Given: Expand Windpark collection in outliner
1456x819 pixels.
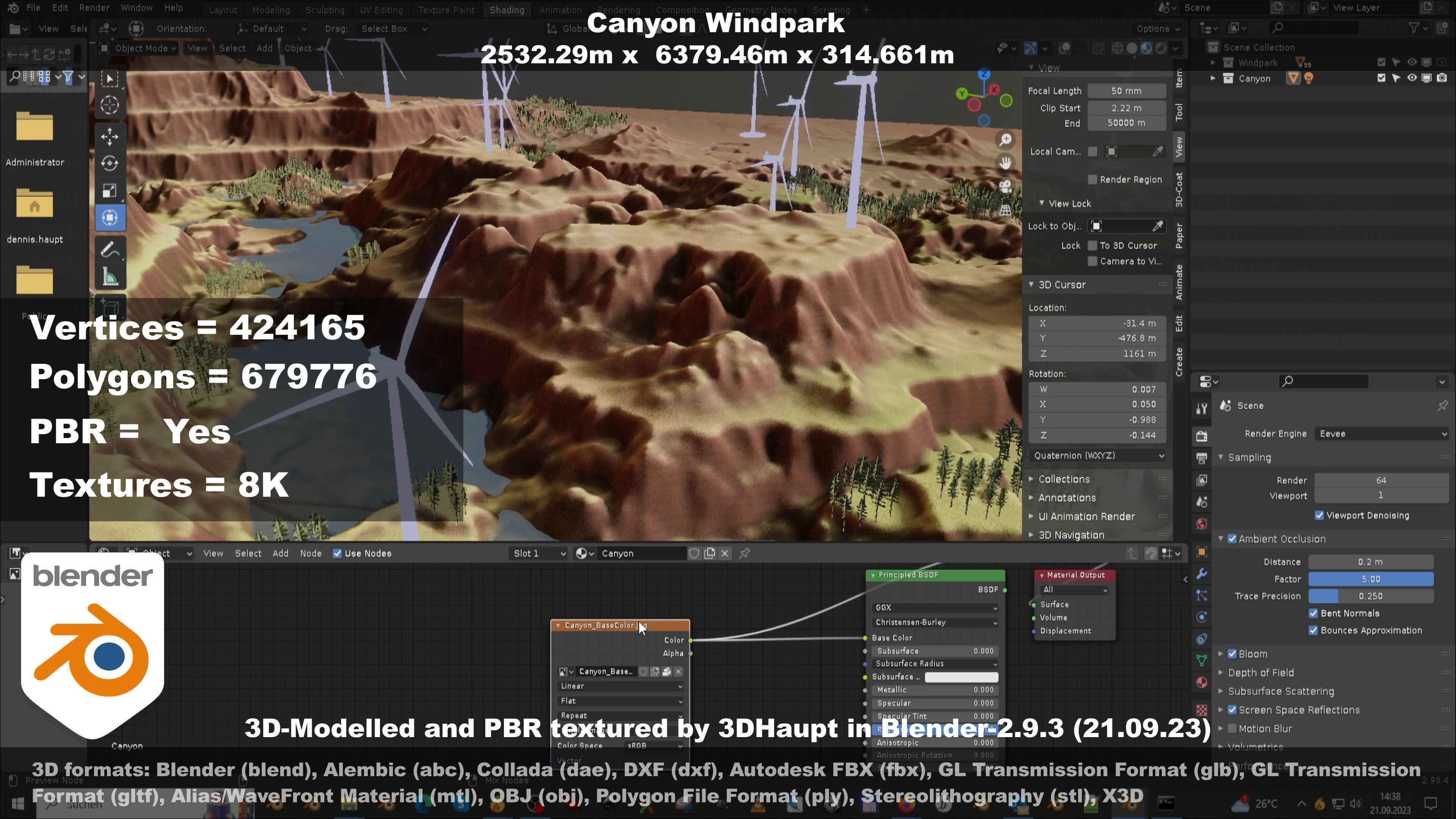Looking at the screenshot, I should coord(1213,63).
